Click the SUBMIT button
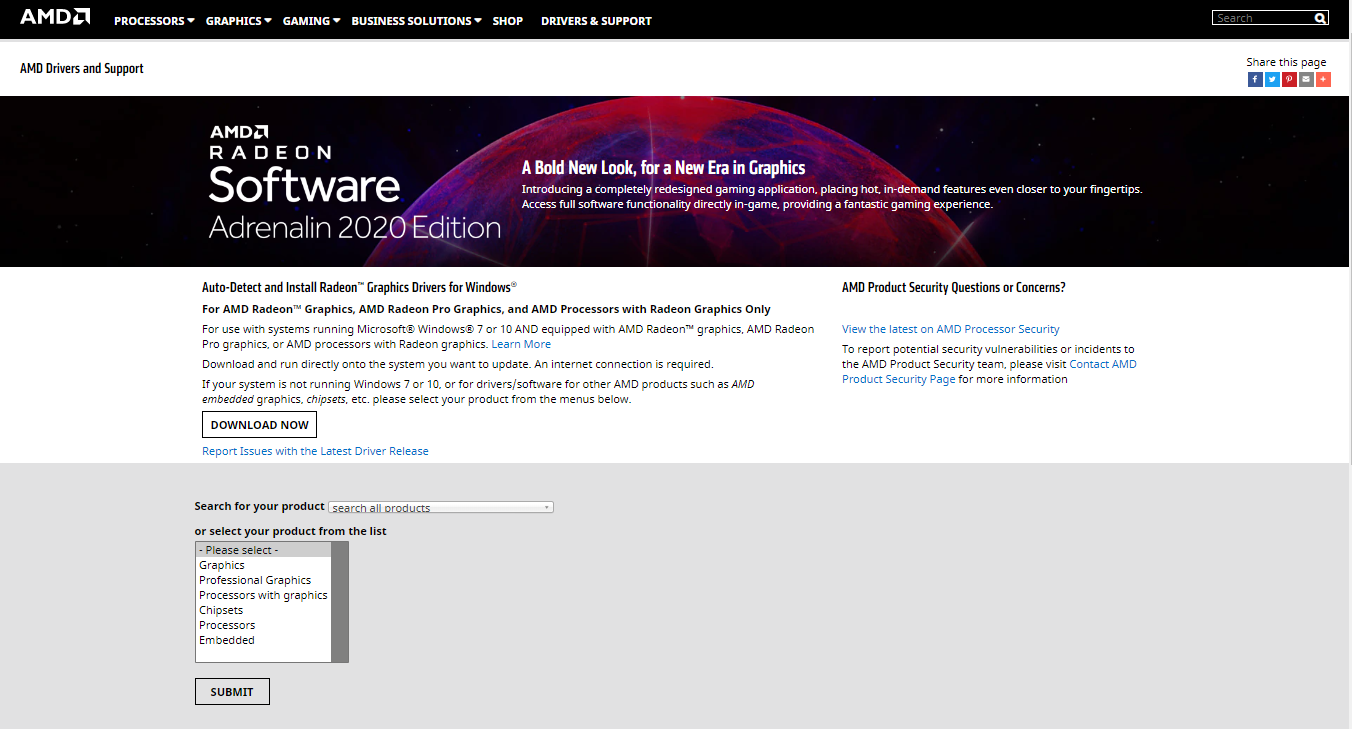This screenshot has height=729, width=1352. [x=232, y=692]
